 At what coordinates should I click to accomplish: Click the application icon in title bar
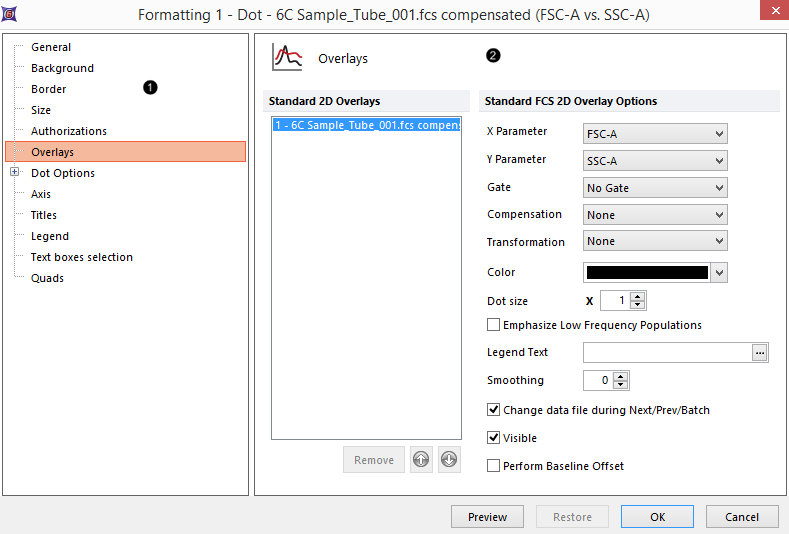[x=11, y=13]
